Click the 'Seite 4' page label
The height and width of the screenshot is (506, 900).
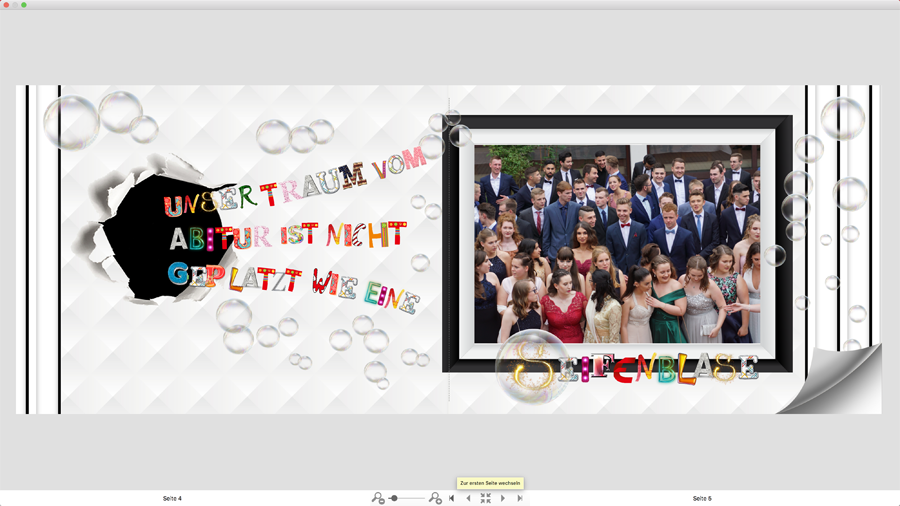pos(172,499)
